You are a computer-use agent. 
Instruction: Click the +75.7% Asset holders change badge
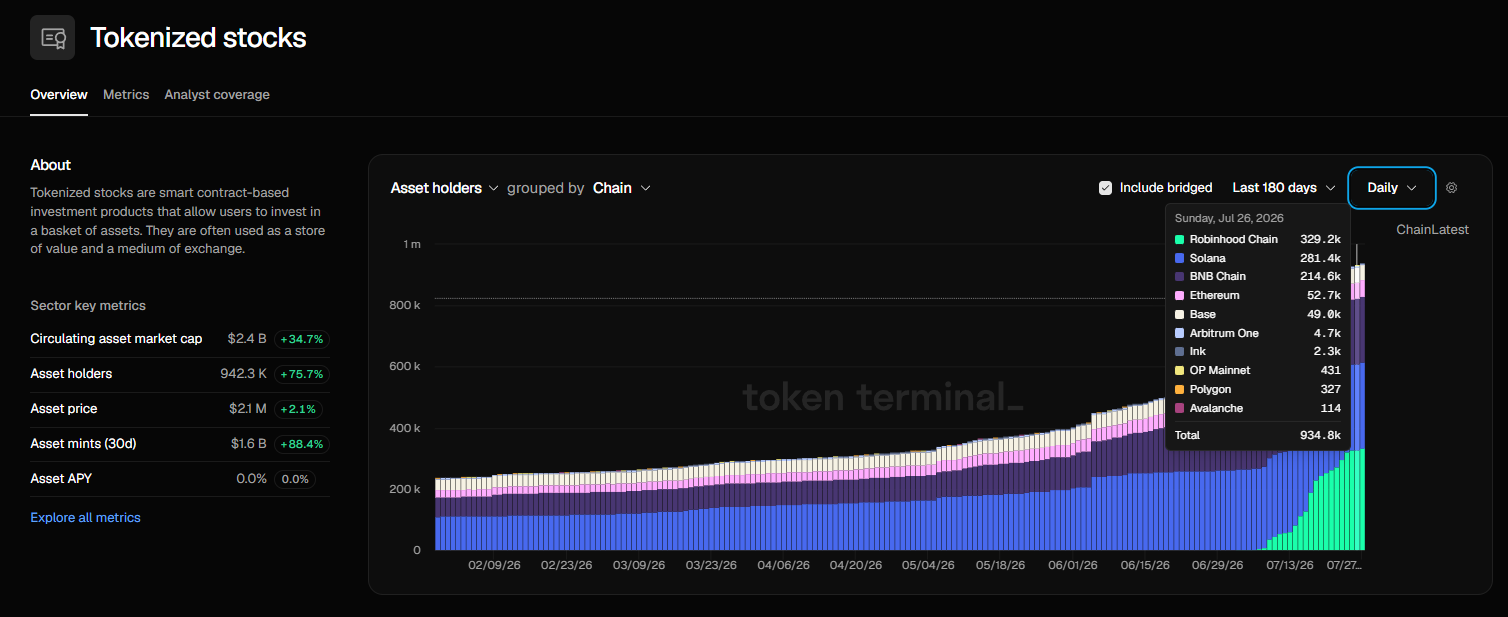pos(301,374)
